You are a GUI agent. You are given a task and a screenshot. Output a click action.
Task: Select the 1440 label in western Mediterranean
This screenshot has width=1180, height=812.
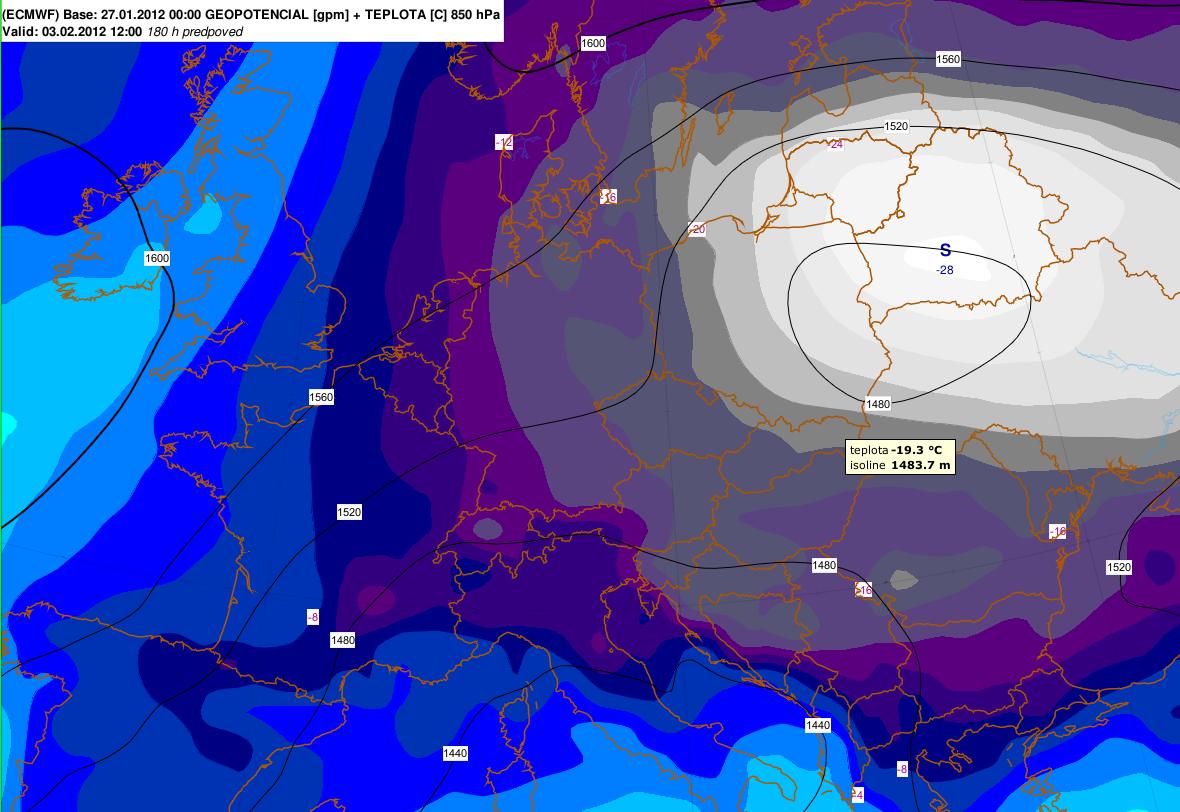[455, 752]
